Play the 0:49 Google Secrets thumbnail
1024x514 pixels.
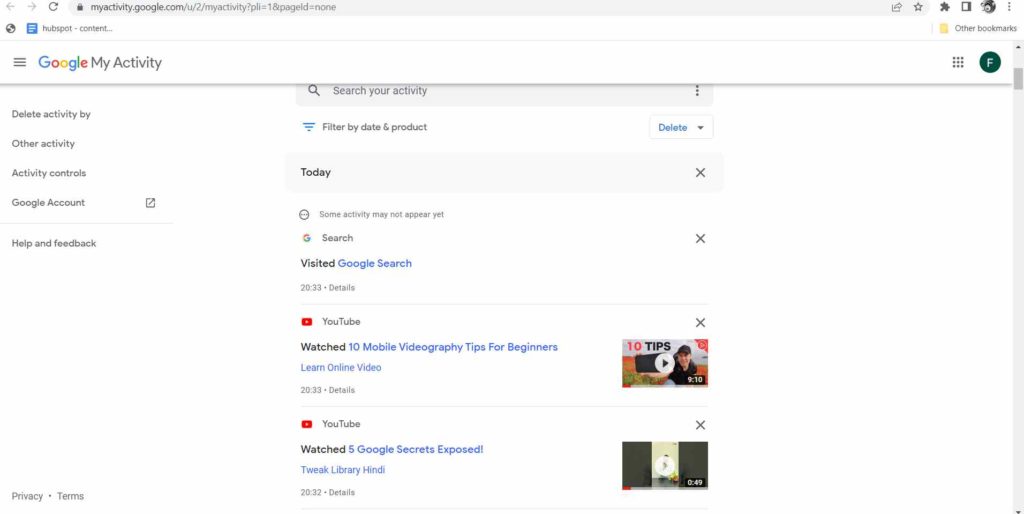665,466
